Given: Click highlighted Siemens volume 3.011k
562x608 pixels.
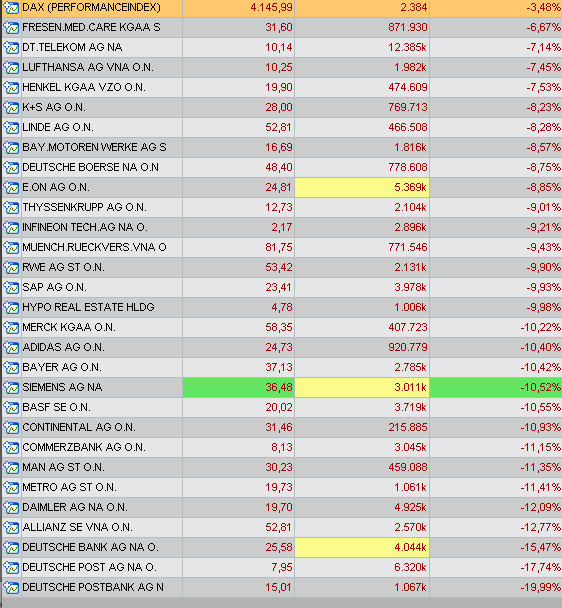Looking at the screenshot, I should coord(362,387).
